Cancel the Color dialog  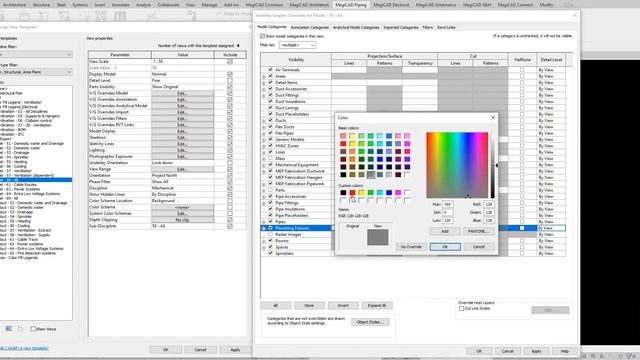[478, 247]
